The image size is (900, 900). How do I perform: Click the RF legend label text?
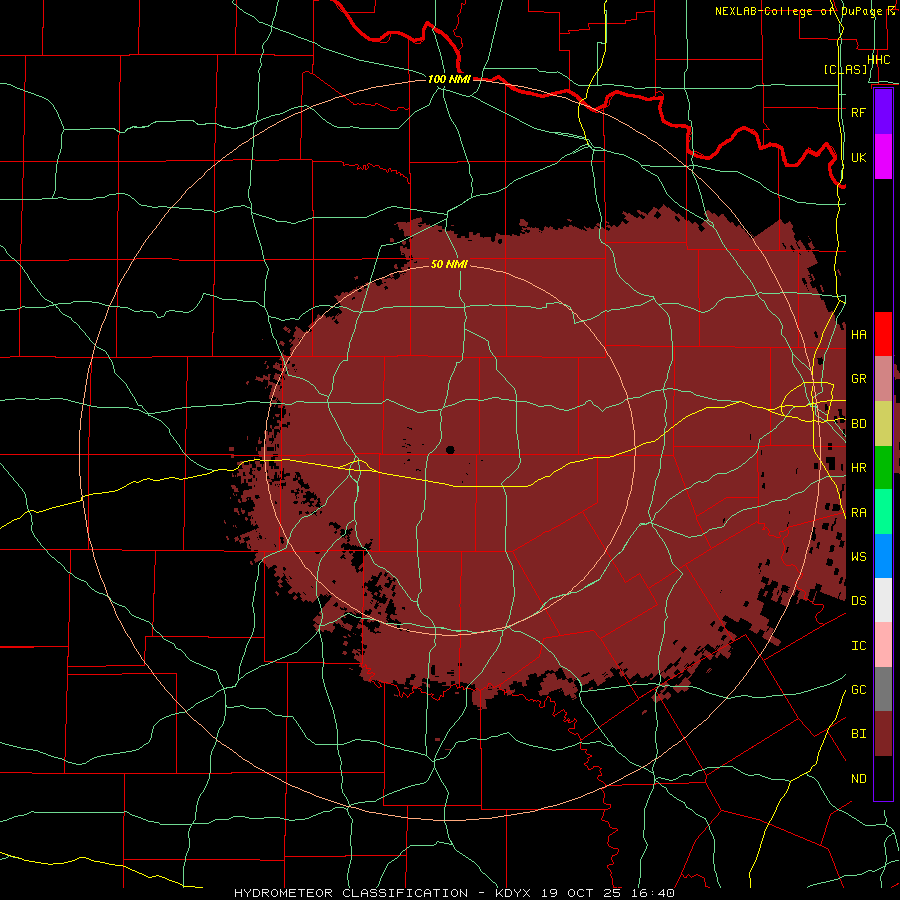pos(859,112)
